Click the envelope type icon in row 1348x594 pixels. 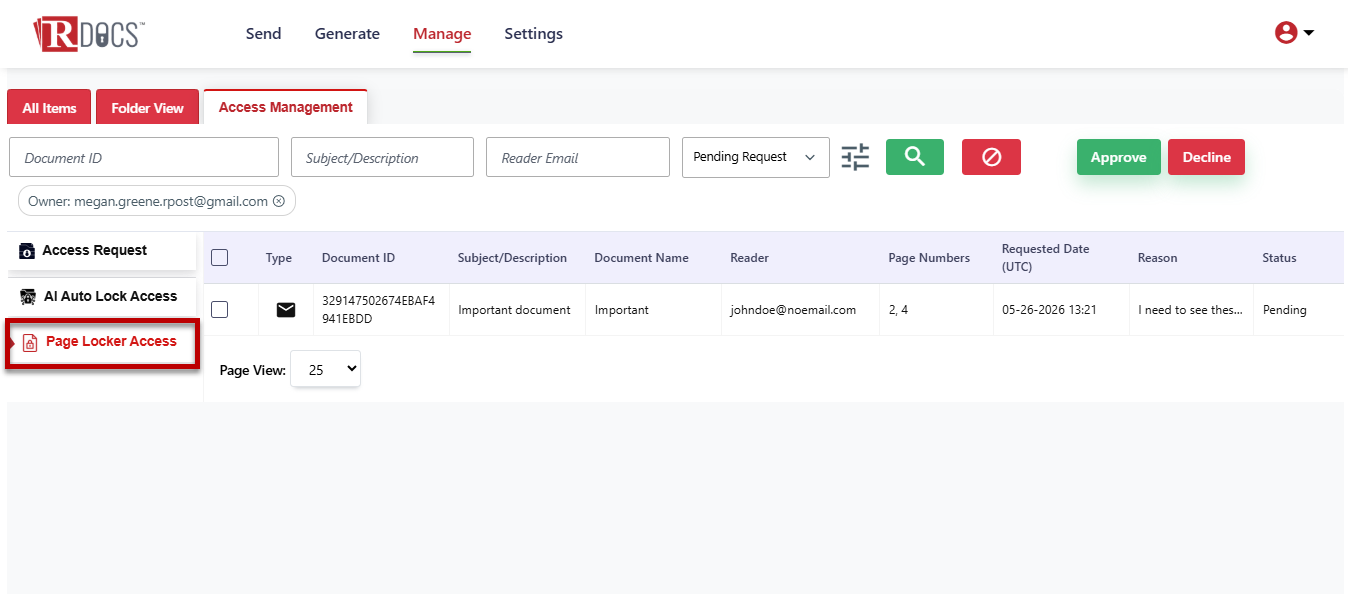286,310
